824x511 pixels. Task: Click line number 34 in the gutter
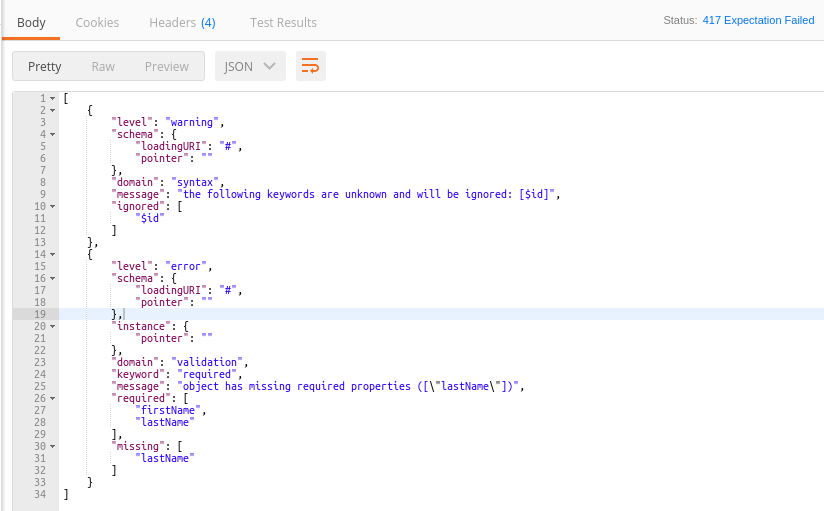[x=40, y=494]
